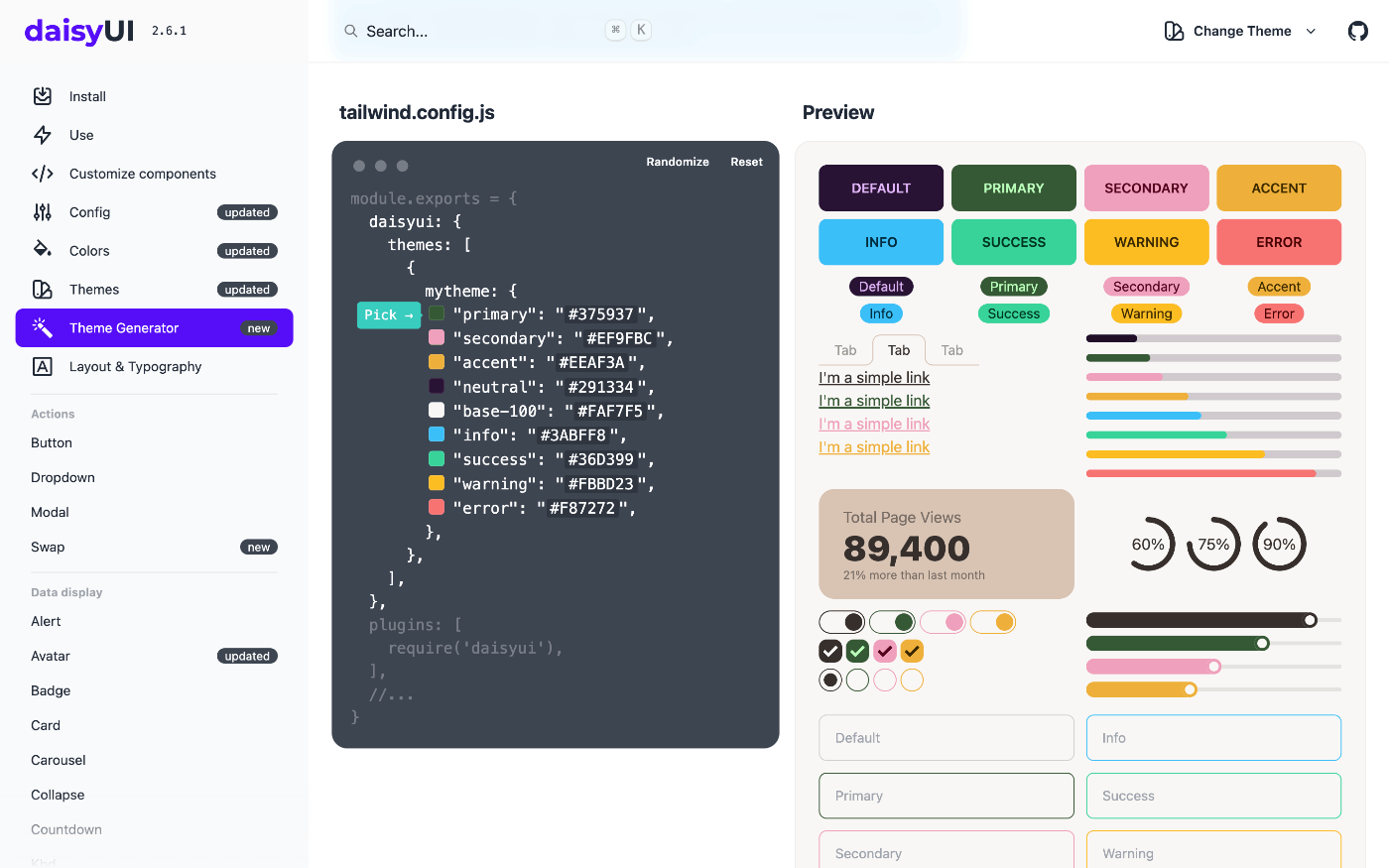Click the green primary range slider handle
The image size is (1389, 868).
1262,643
